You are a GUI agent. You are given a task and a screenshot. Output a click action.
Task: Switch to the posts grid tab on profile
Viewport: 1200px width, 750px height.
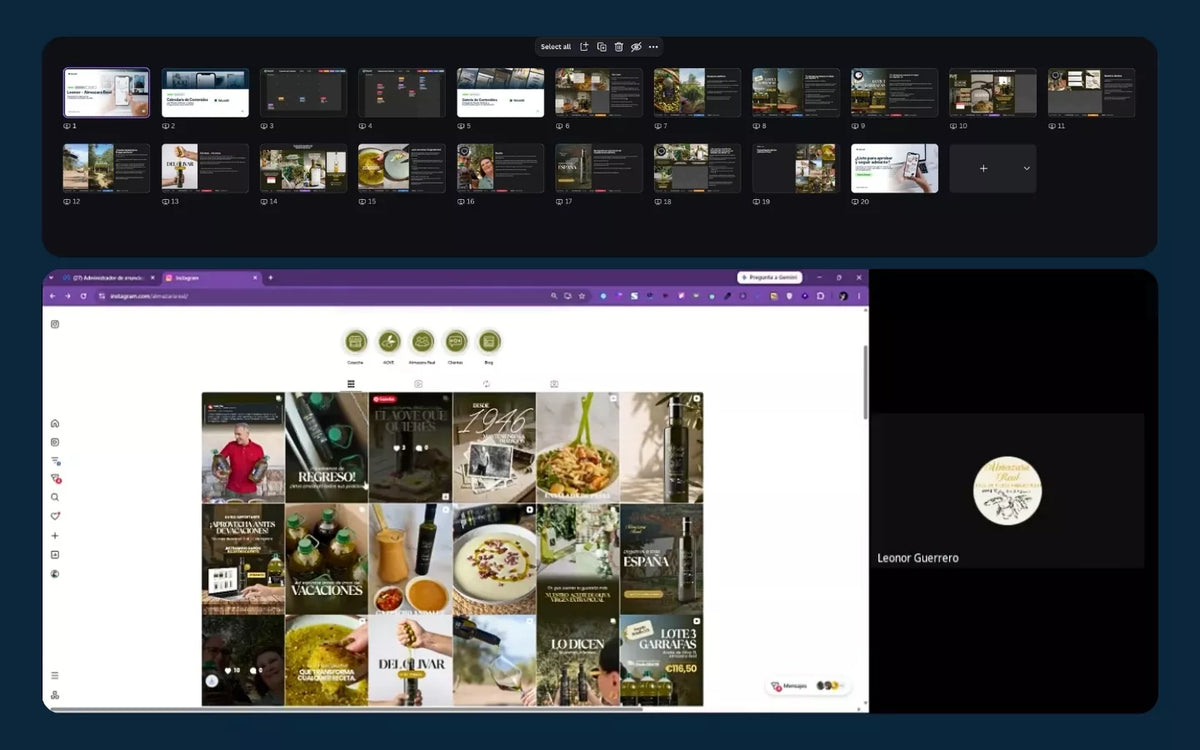[351, 384]
